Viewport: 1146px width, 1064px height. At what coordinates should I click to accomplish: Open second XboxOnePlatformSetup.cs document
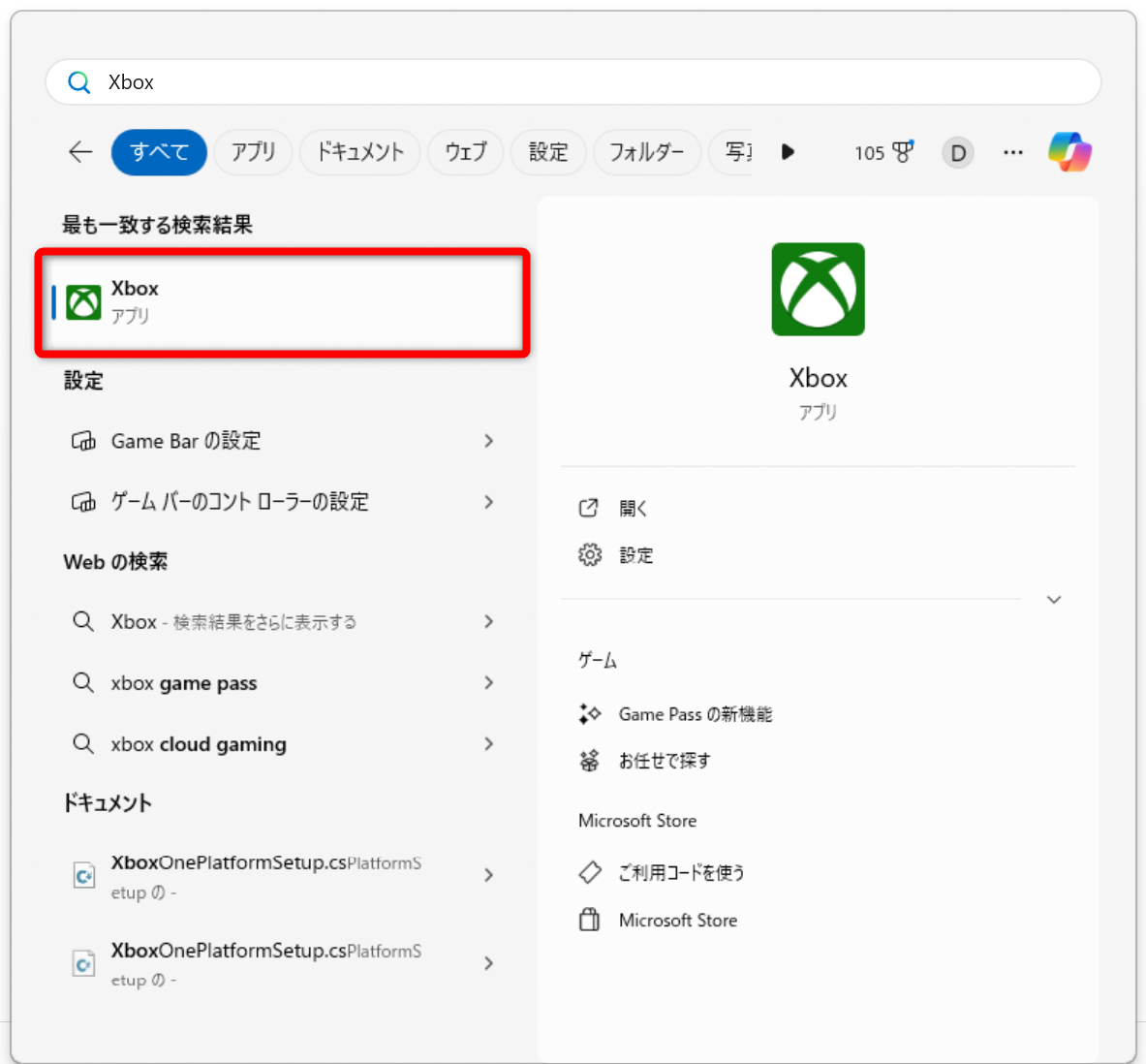[282, 964]
